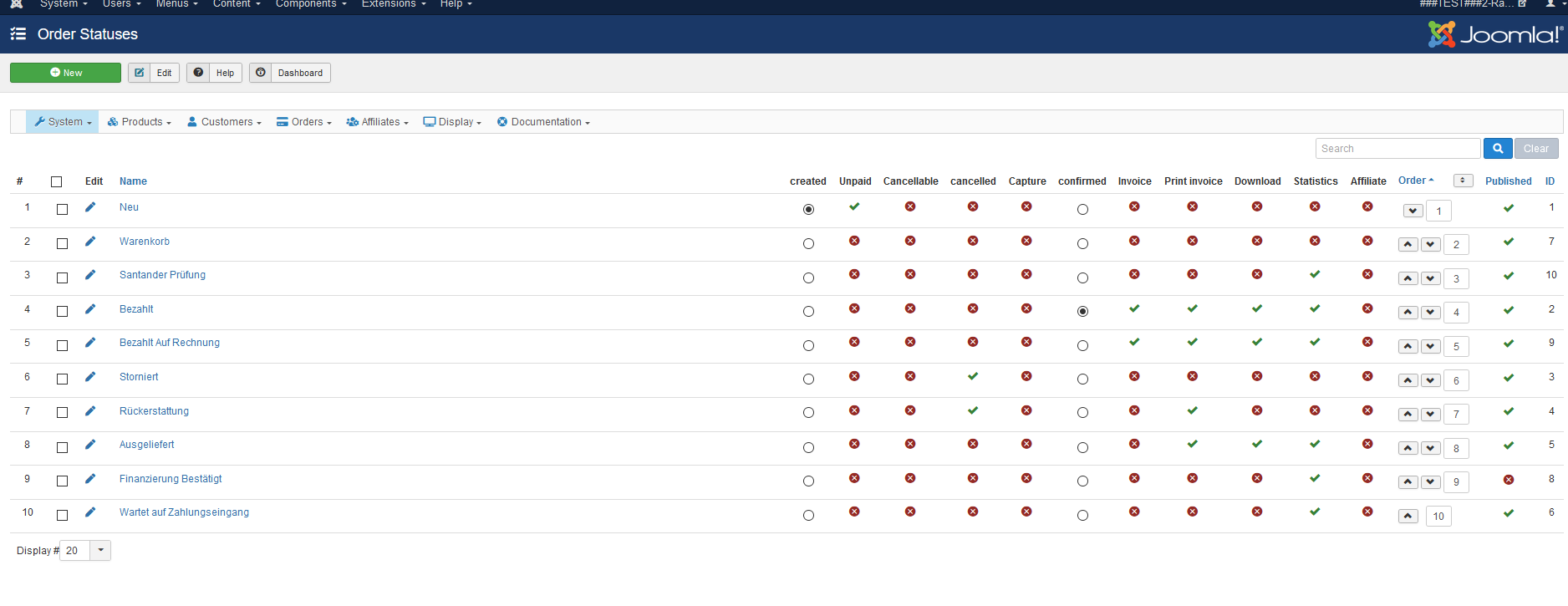The height and width of the screenshot is (606, 1568).
Task: Open the Rückerstattung status link
Action: click(154, 411)
